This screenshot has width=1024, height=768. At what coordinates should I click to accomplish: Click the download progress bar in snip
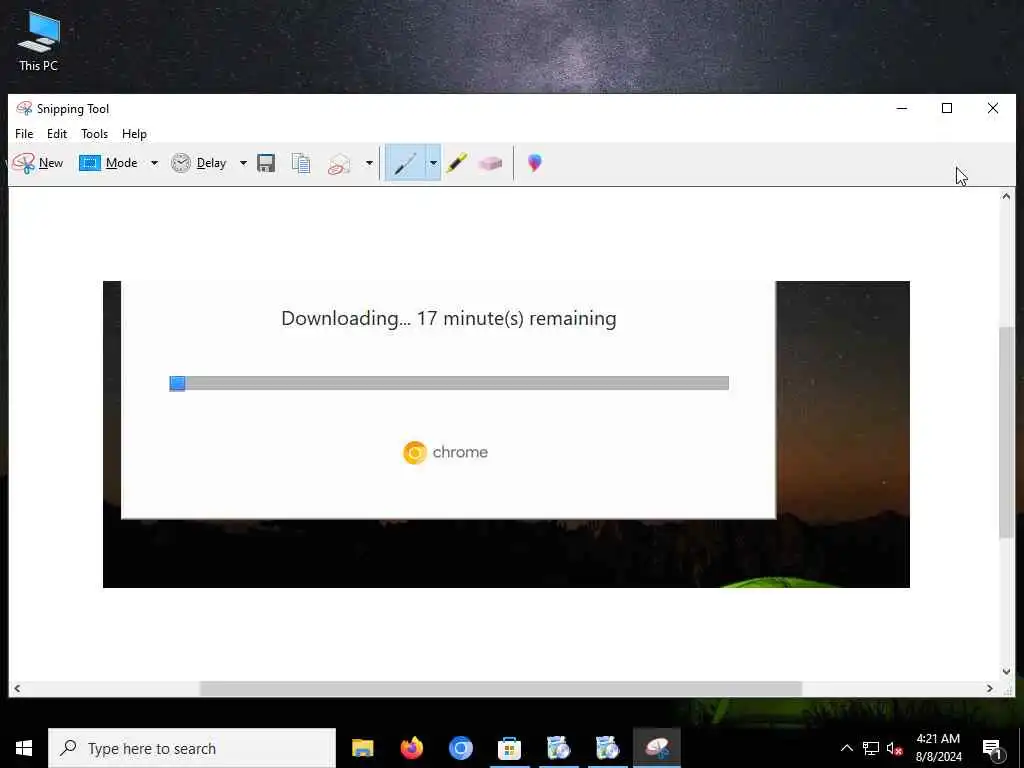449,383
